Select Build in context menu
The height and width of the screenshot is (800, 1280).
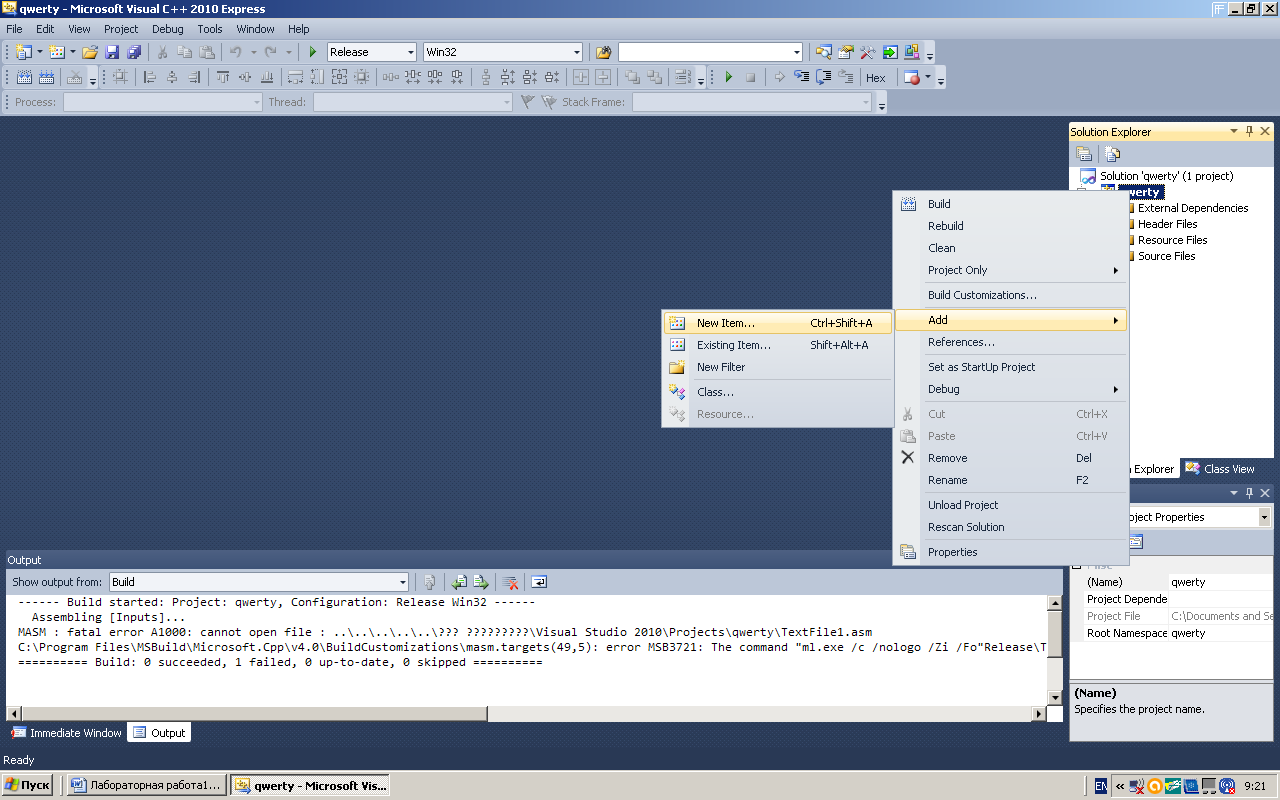point(1011,204)
